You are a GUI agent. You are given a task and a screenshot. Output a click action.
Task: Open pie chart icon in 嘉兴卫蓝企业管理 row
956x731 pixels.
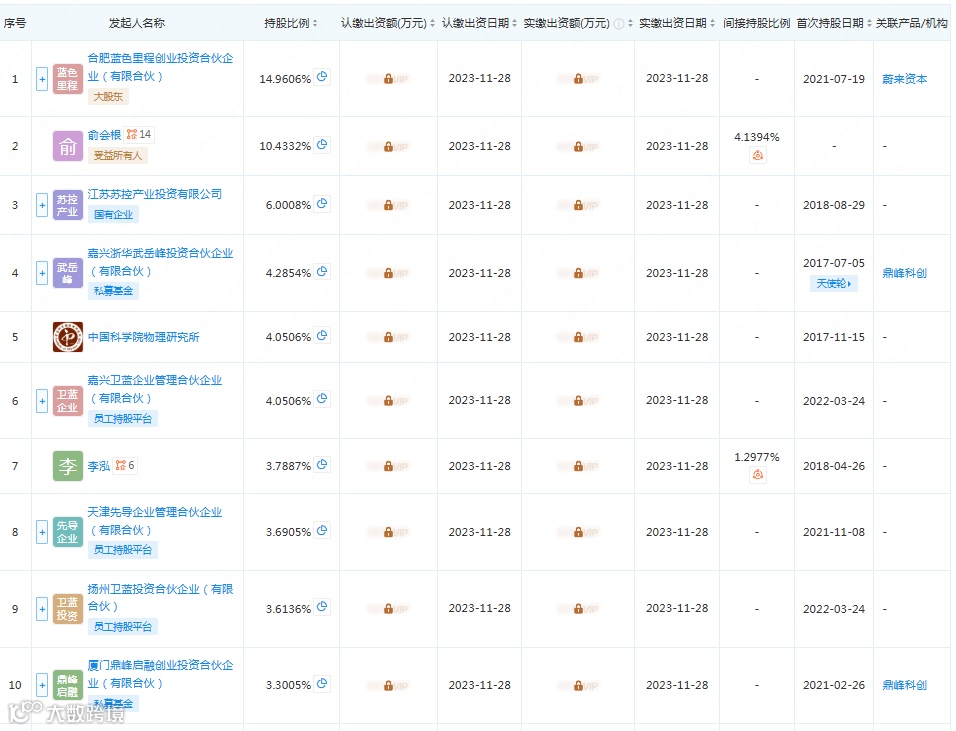pos(323,399)
